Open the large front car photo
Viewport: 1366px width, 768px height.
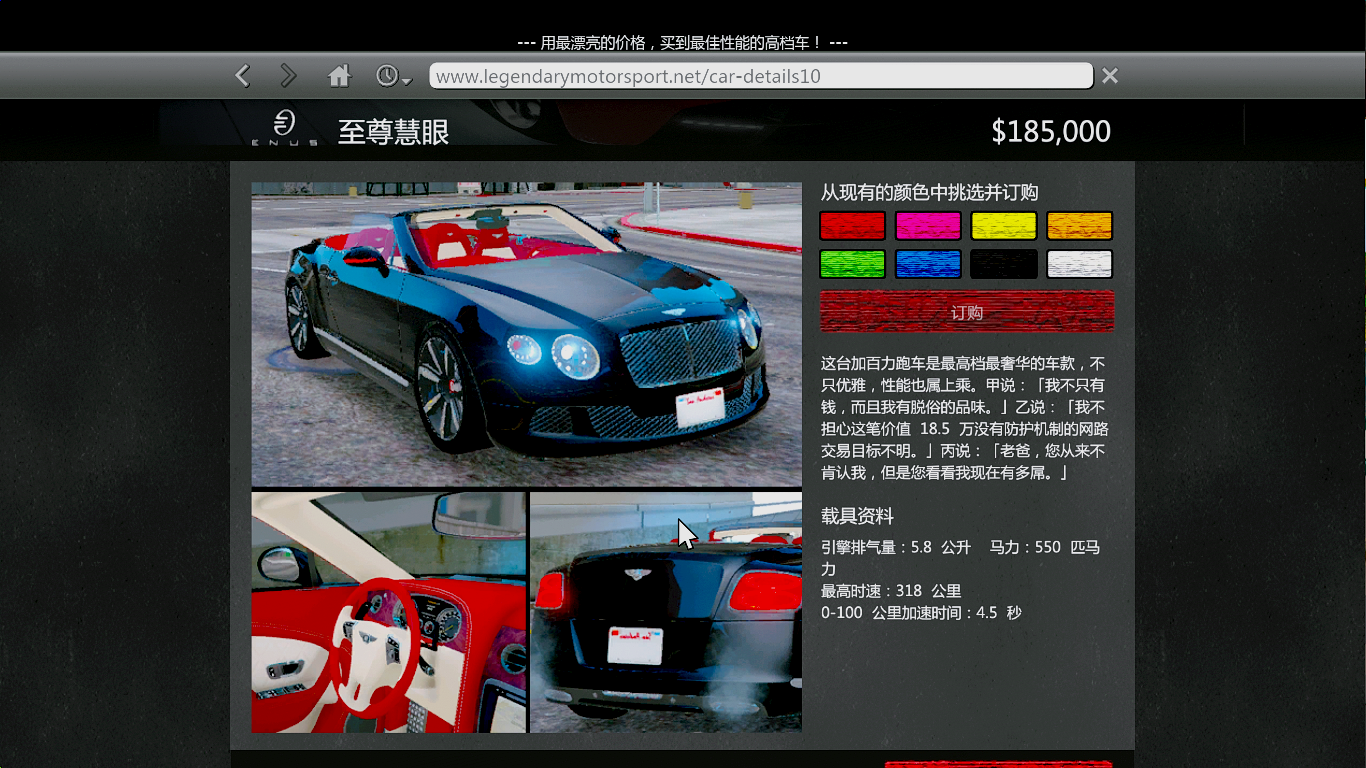click(x=526, y=334)
